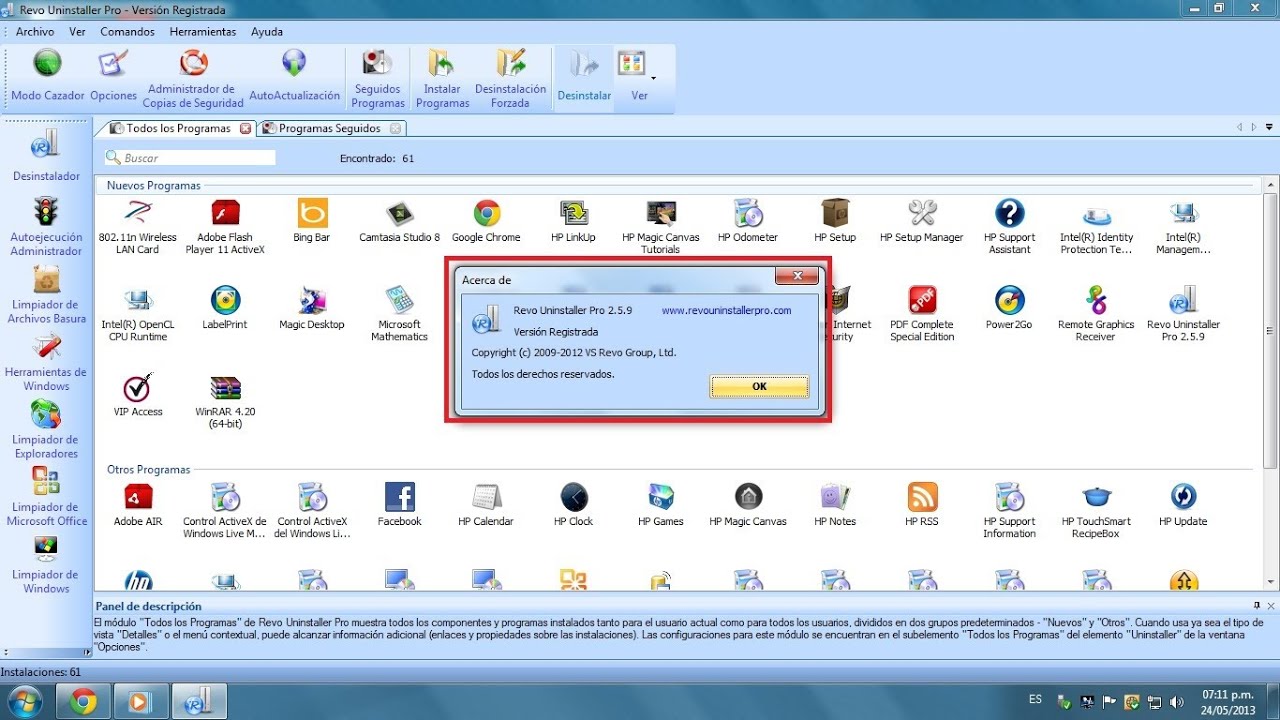Open Autoejecución Administrador in sidebar
Image resolution: width=1280 pixels, height=720 pixels.
[x=46, y=226]
